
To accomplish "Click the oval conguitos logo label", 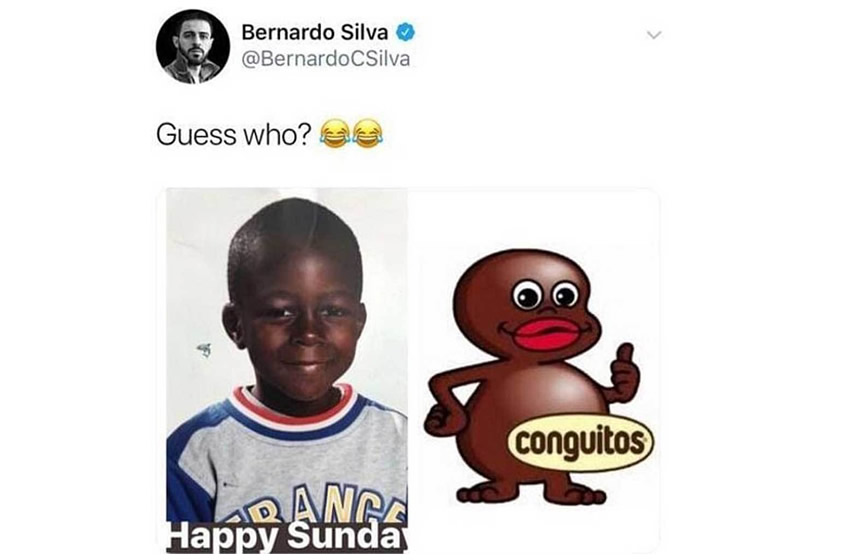I will point(581,443).
